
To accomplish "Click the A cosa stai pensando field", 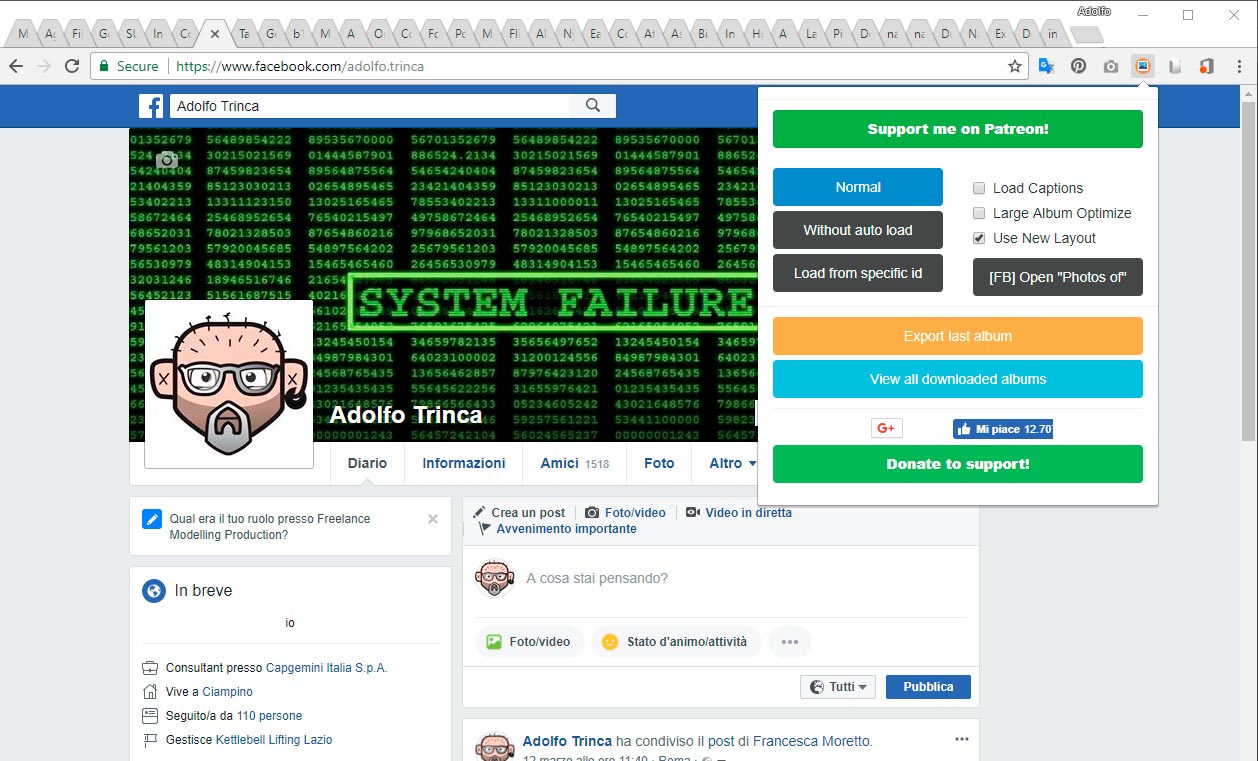I will click(x=597, y=578).
